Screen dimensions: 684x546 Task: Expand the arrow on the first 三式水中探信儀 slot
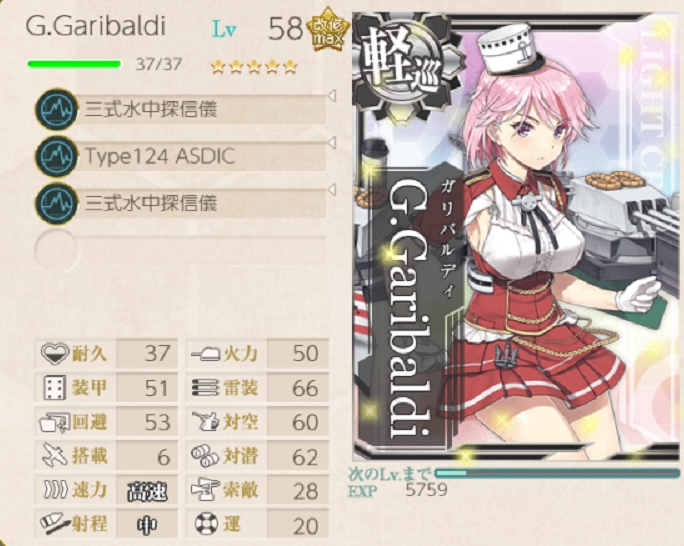click(332, 96)
